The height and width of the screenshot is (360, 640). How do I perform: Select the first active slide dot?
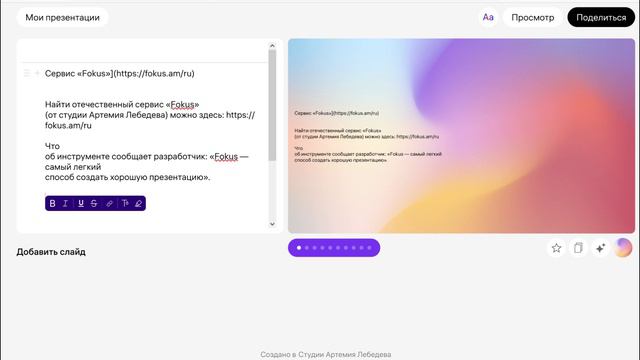(299, 248)
